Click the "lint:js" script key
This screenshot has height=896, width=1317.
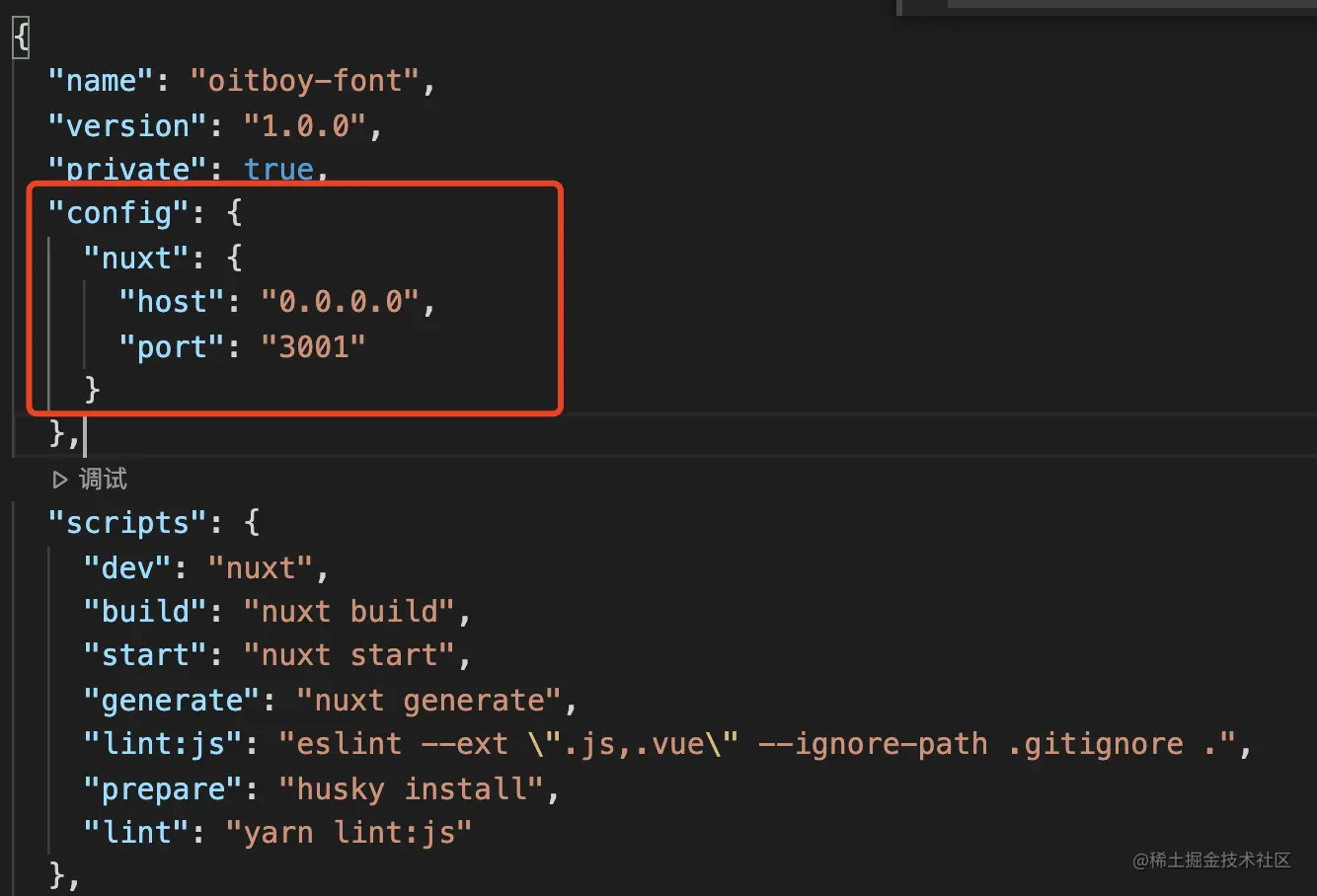coord(164,743)
